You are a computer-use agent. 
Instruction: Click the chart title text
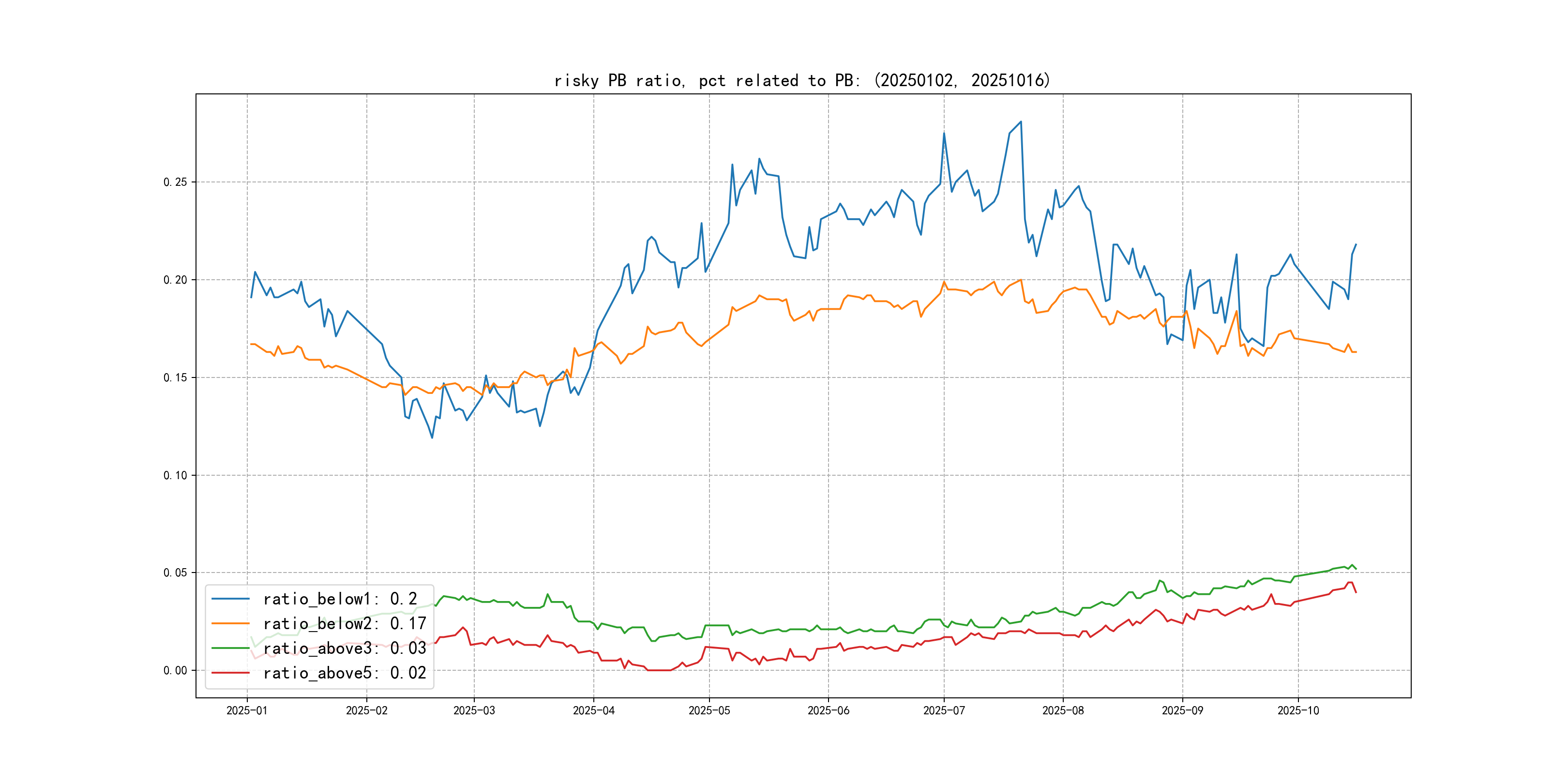coord(802,80)
